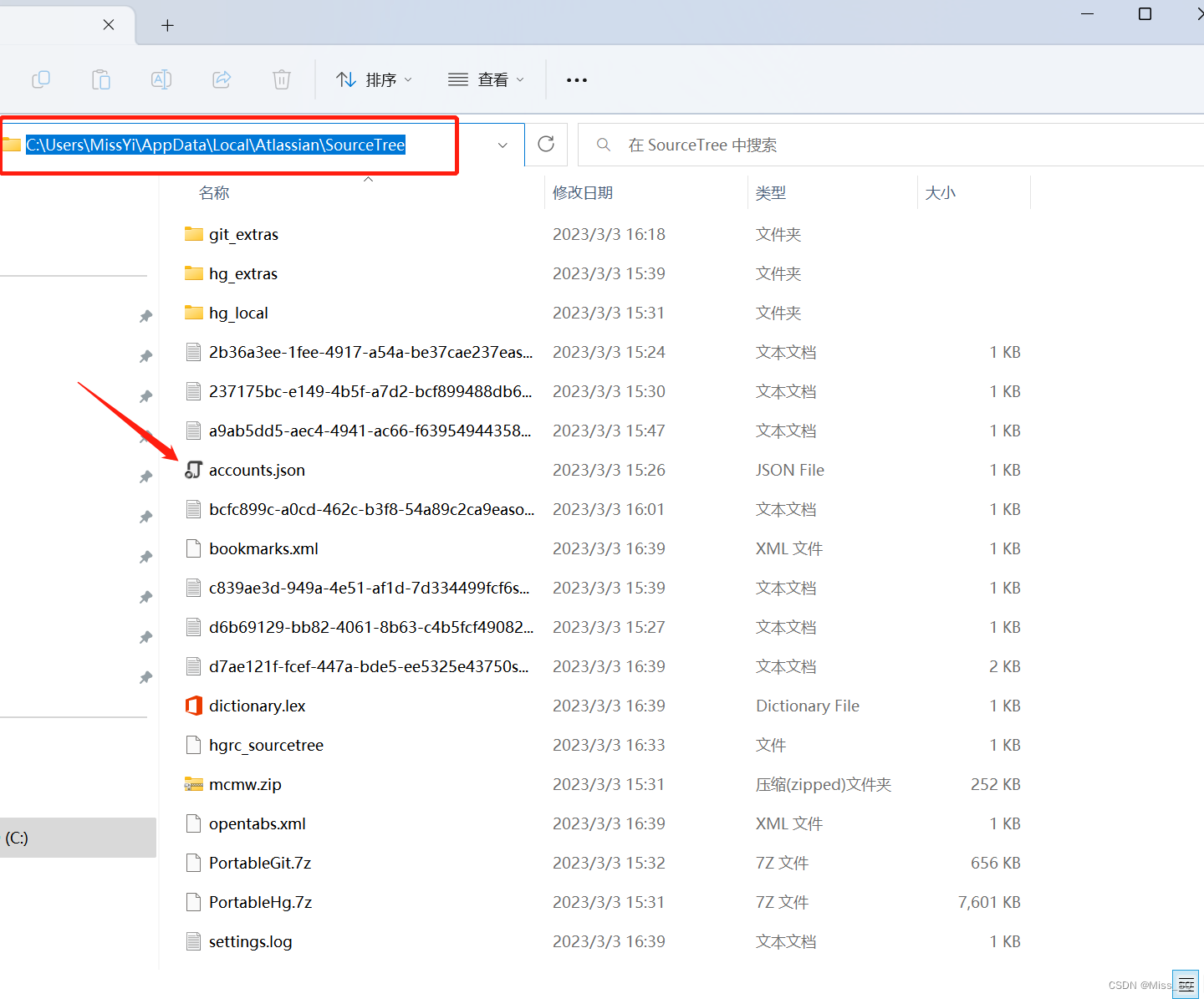Open the ... more options menu
Viewport: 1204px width, 999px height.
[576, 79]
